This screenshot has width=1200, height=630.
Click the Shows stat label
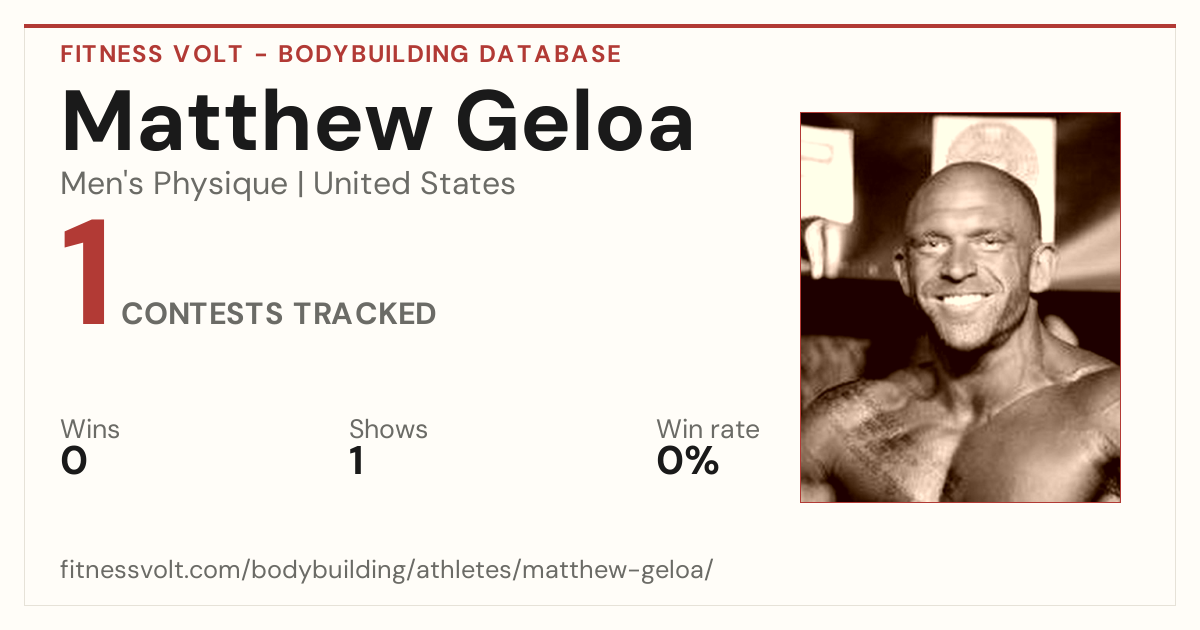tap(388, 430)
